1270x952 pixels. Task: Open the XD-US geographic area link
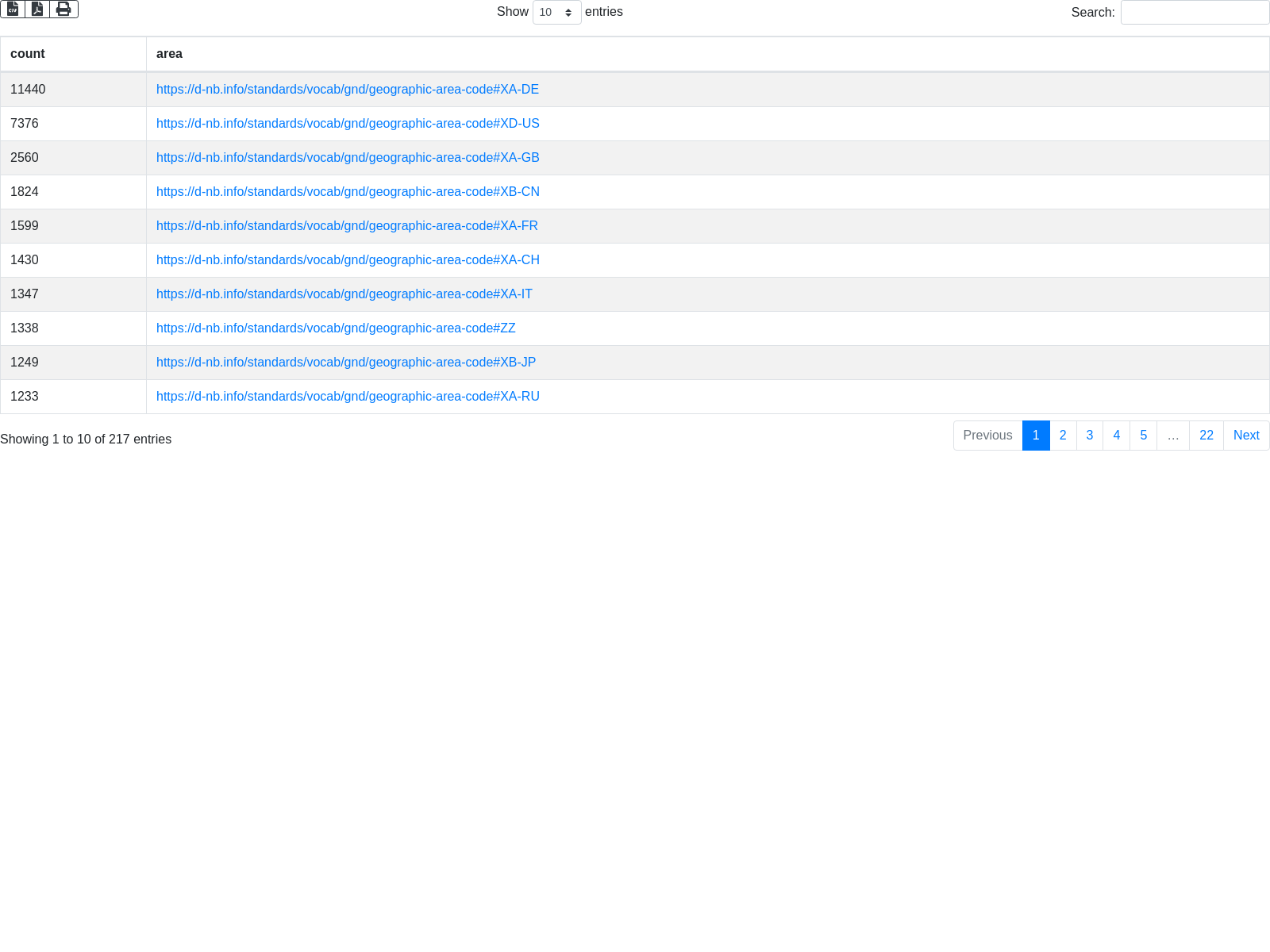[348, 124]
